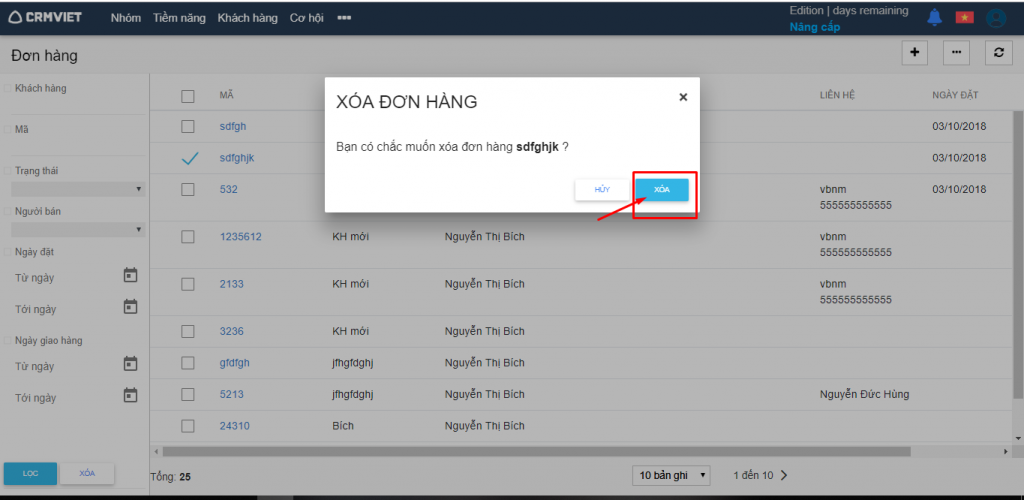Image resolution: width=1024 pixels, height=500 pixels.
Task: Go to the Tiềm năng menu
Action: tap(179, 18)
